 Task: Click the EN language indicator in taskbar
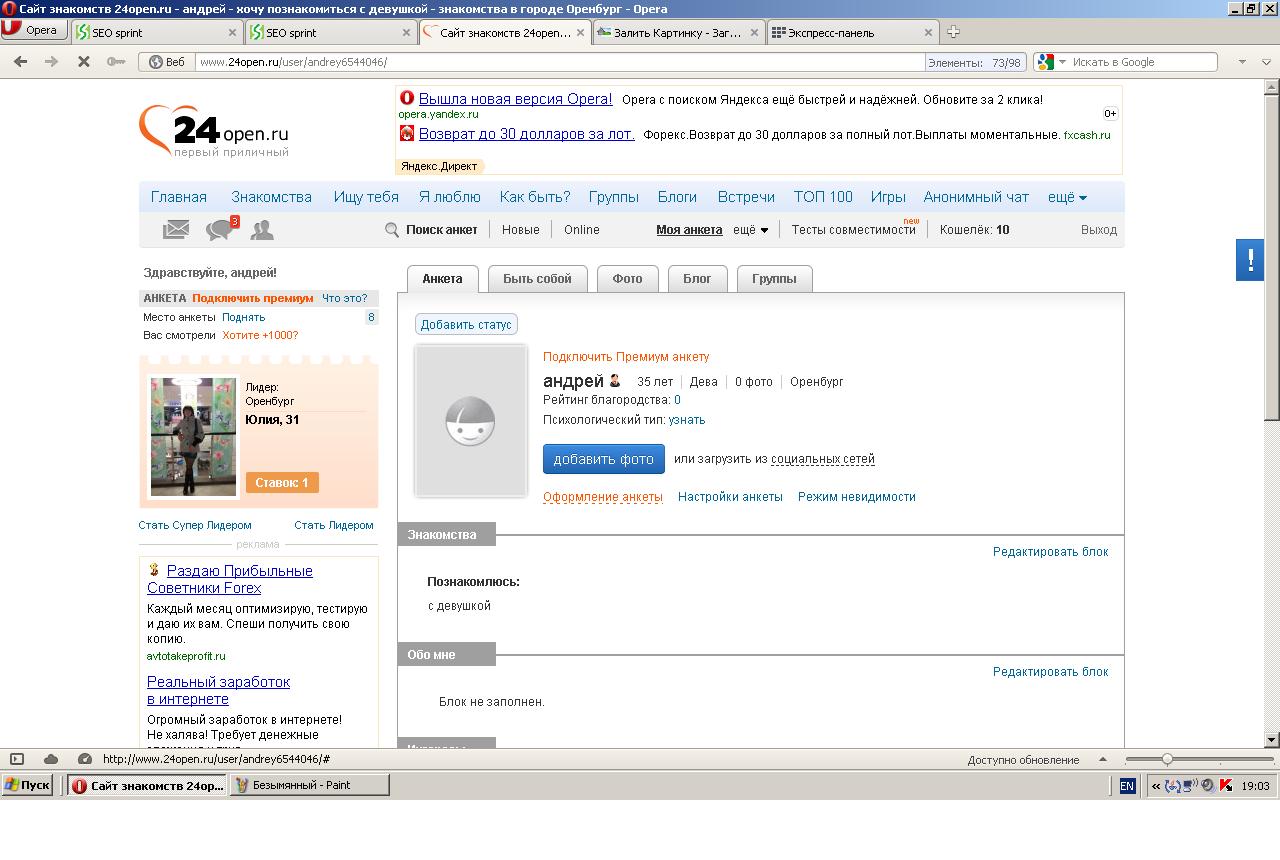[1127, 786]
